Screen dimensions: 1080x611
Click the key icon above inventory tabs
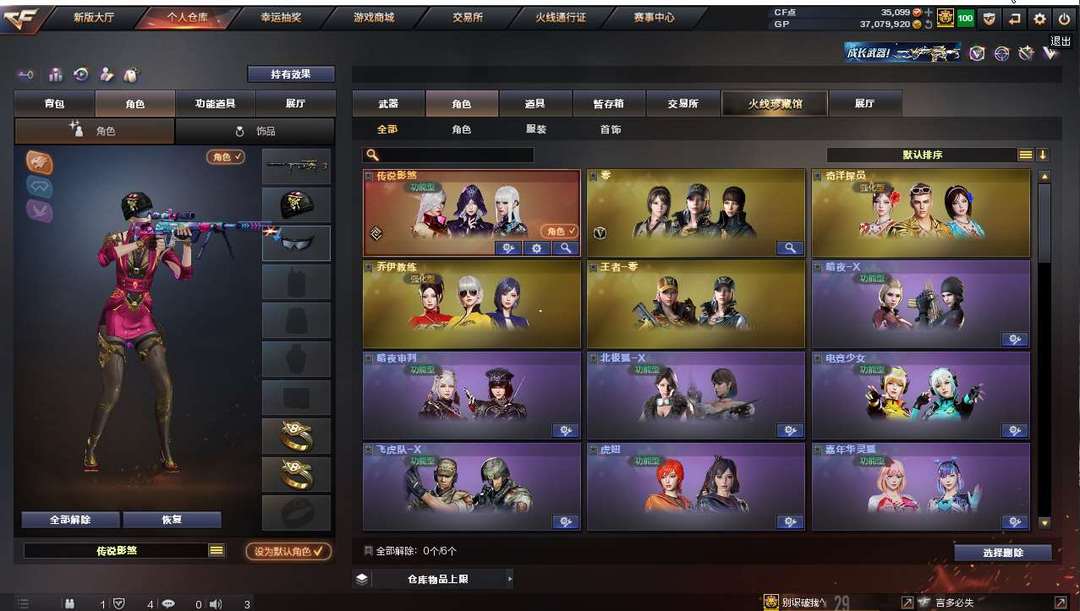click(26, 74)
